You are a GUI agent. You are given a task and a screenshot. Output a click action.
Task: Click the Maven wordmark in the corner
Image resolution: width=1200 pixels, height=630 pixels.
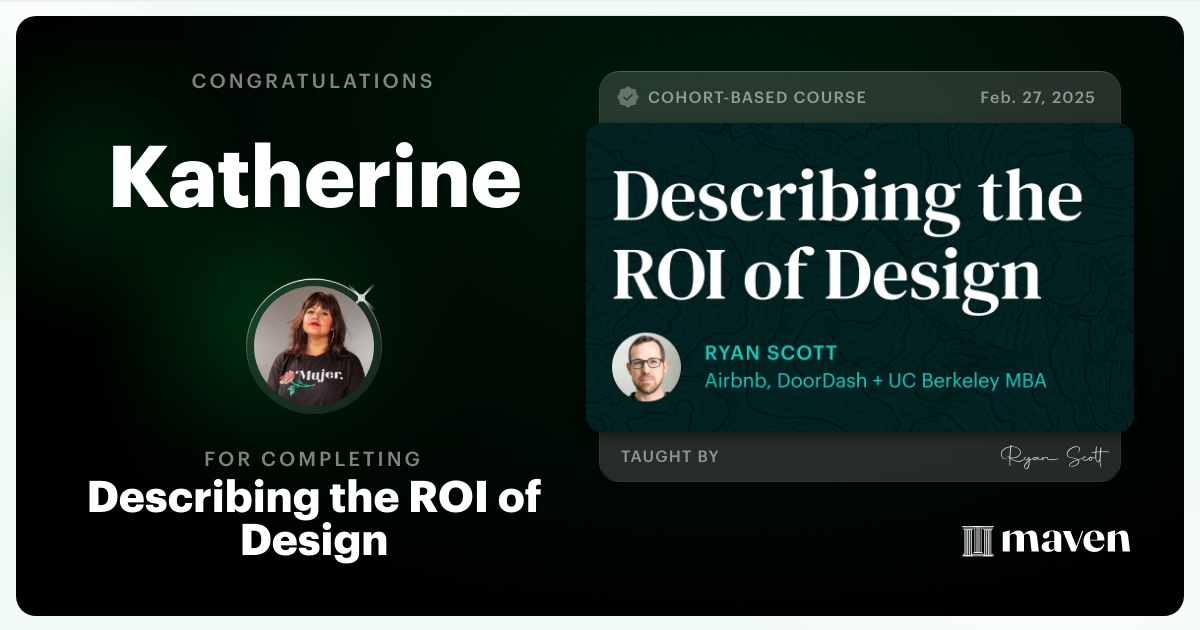click(1065, 540)
